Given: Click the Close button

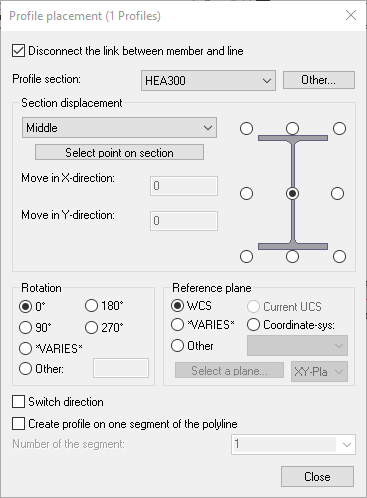Looking at the screenshot, I should [x=317, y=477].
